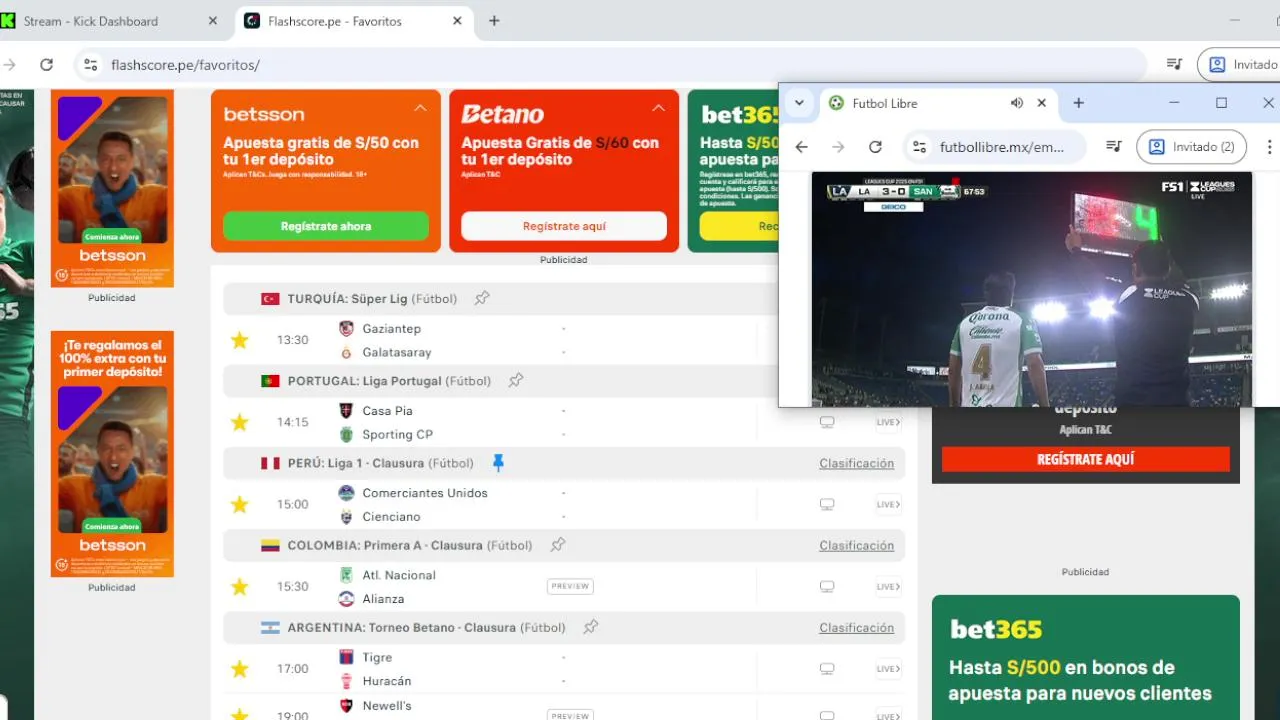This screenshot has width=1280, height=720.
Task: Pin the Turquía Süper Lig league
Action: (482, 298)
